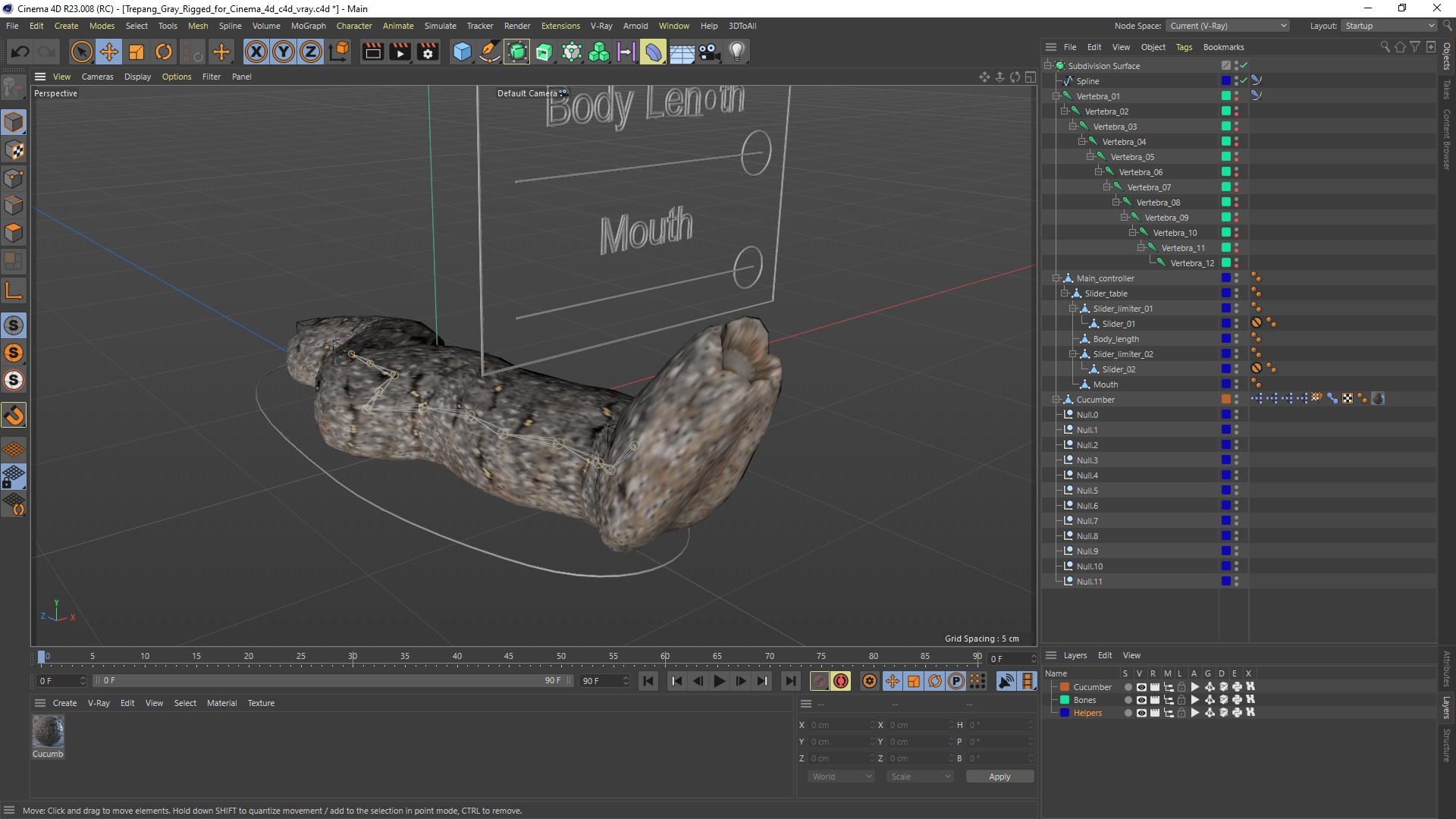This screenshot has height=819, width=1456.
Task: Click the Cucumber object in outliner
Action: click(x=1096, y=399)
